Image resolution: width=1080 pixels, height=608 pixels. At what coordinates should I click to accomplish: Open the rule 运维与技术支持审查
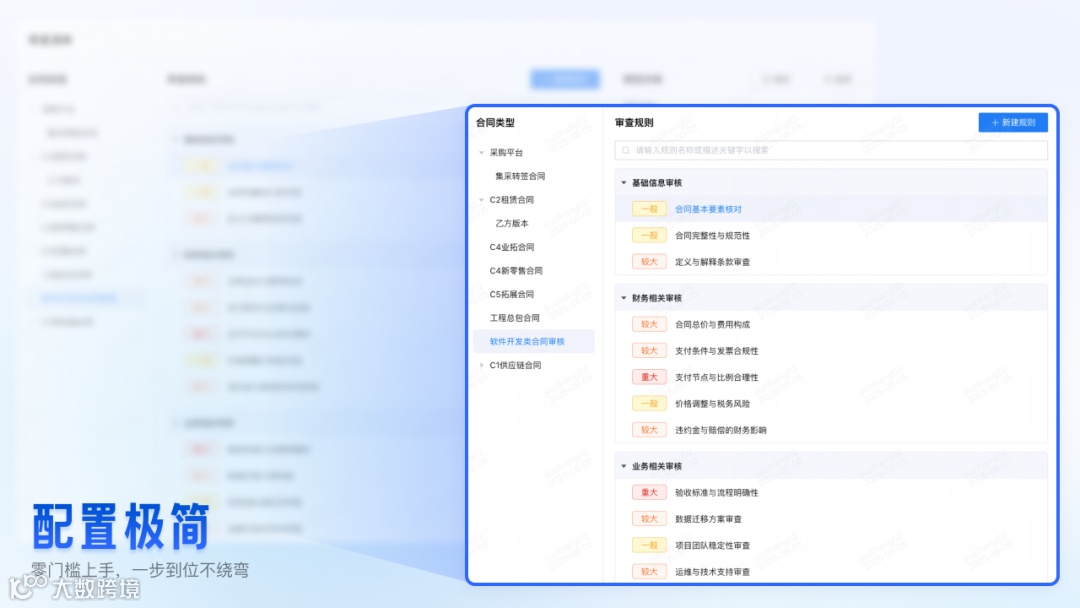[x=712, y=572]
